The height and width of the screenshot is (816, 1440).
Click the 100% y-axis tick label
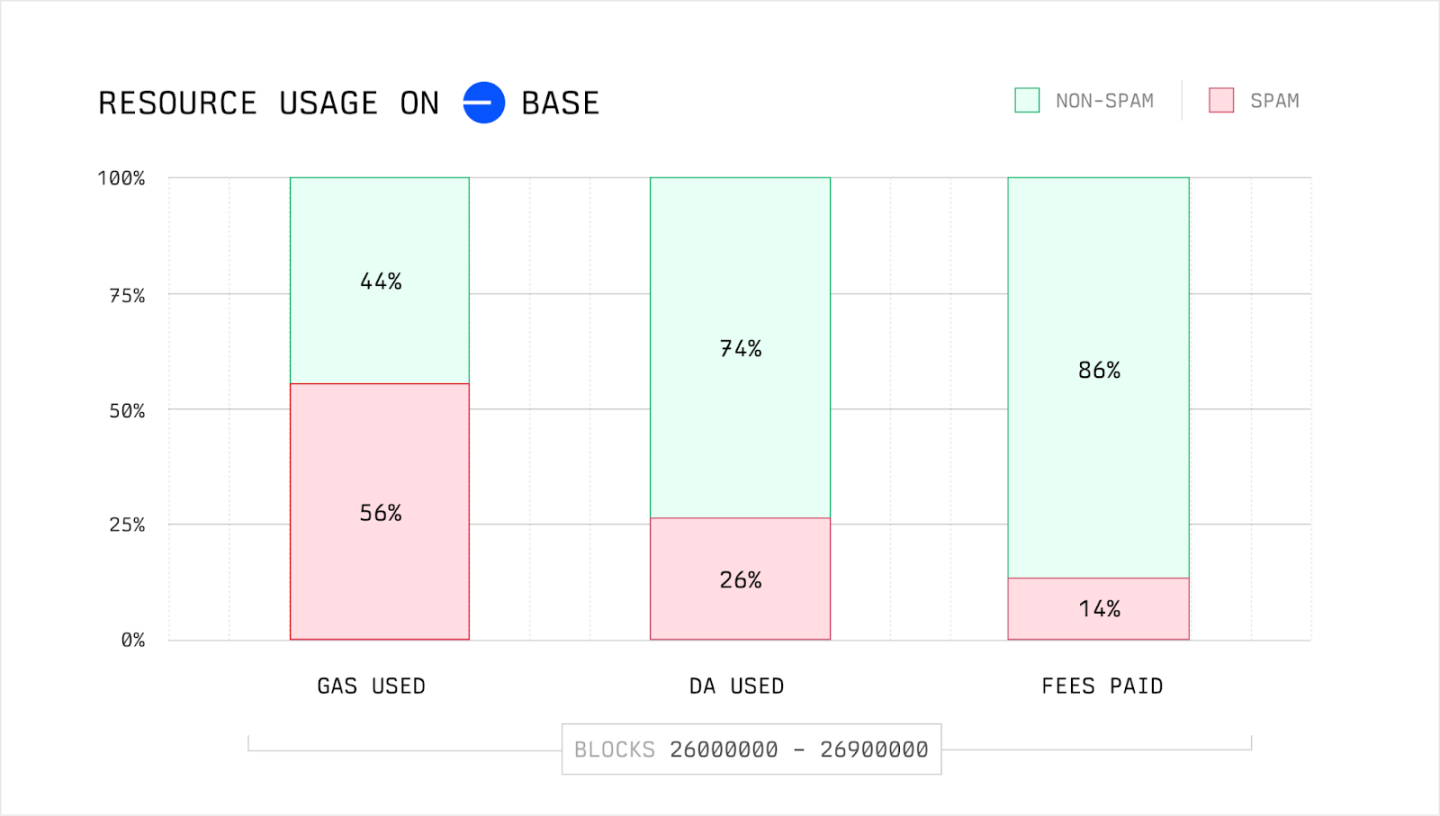[x=121, y=178]
